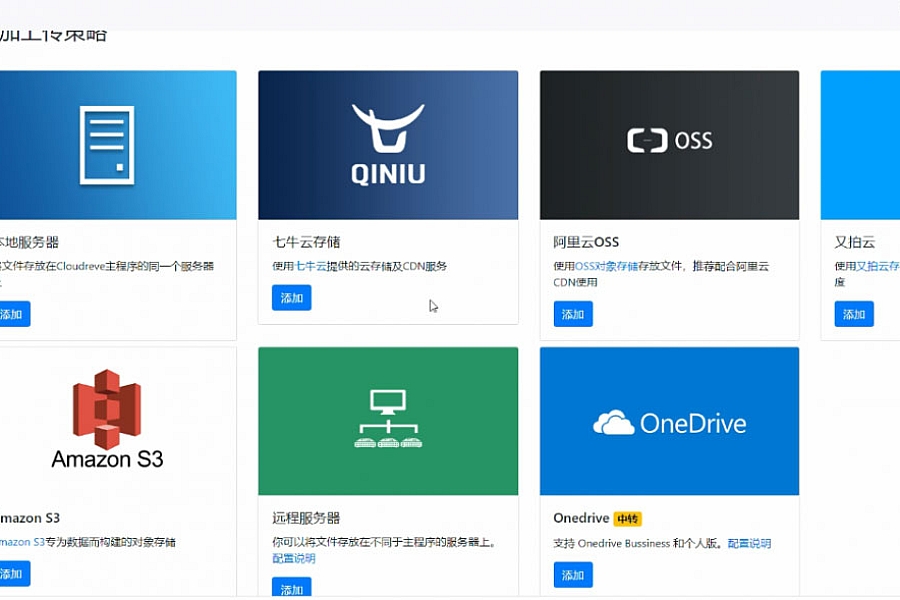
Task: Click the Amazon S3 red cube logo
Action: pyautogui.click(x=107, y=409)
